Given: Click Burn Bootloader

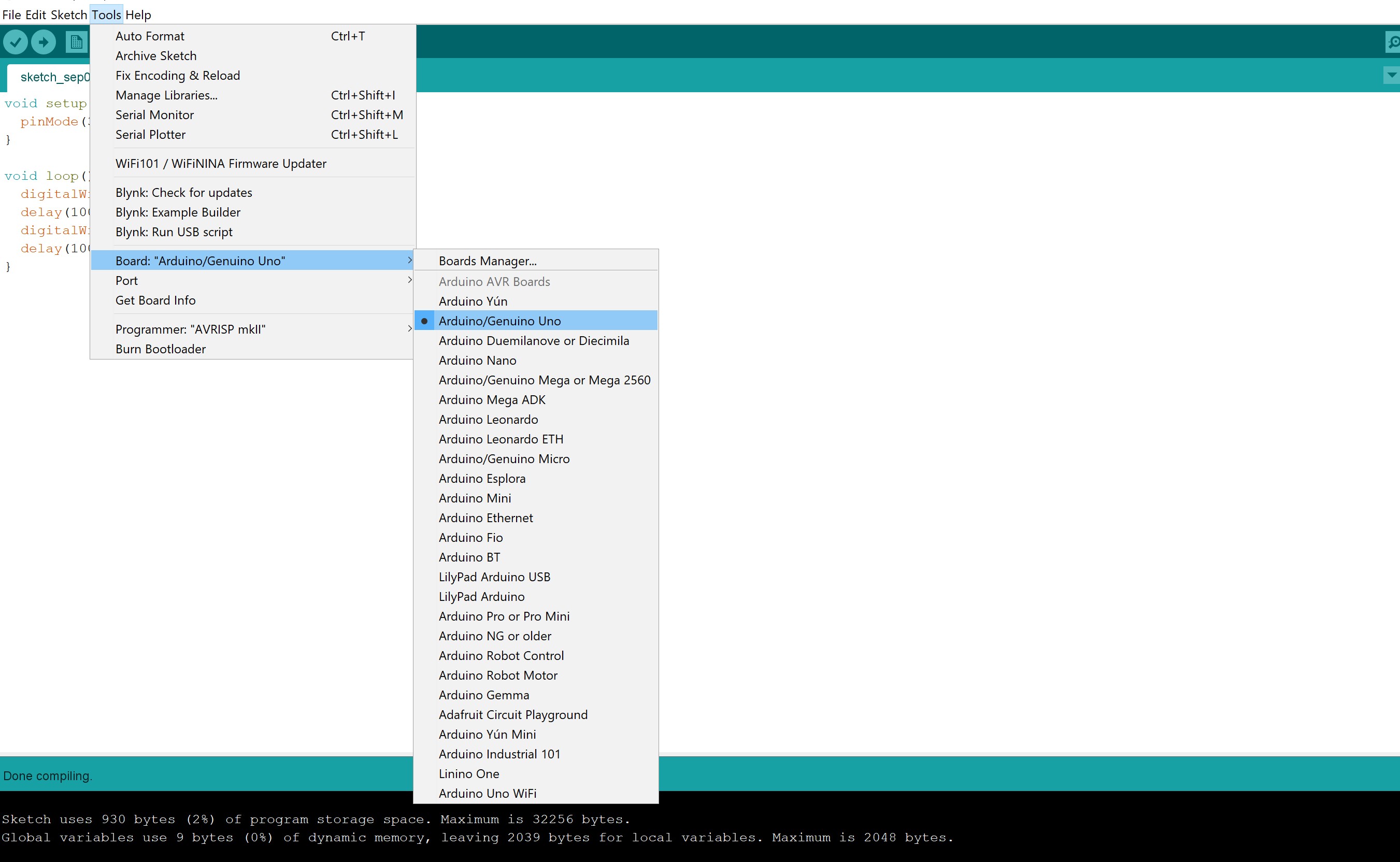Looking at the screenshot, I should (252, 349).
